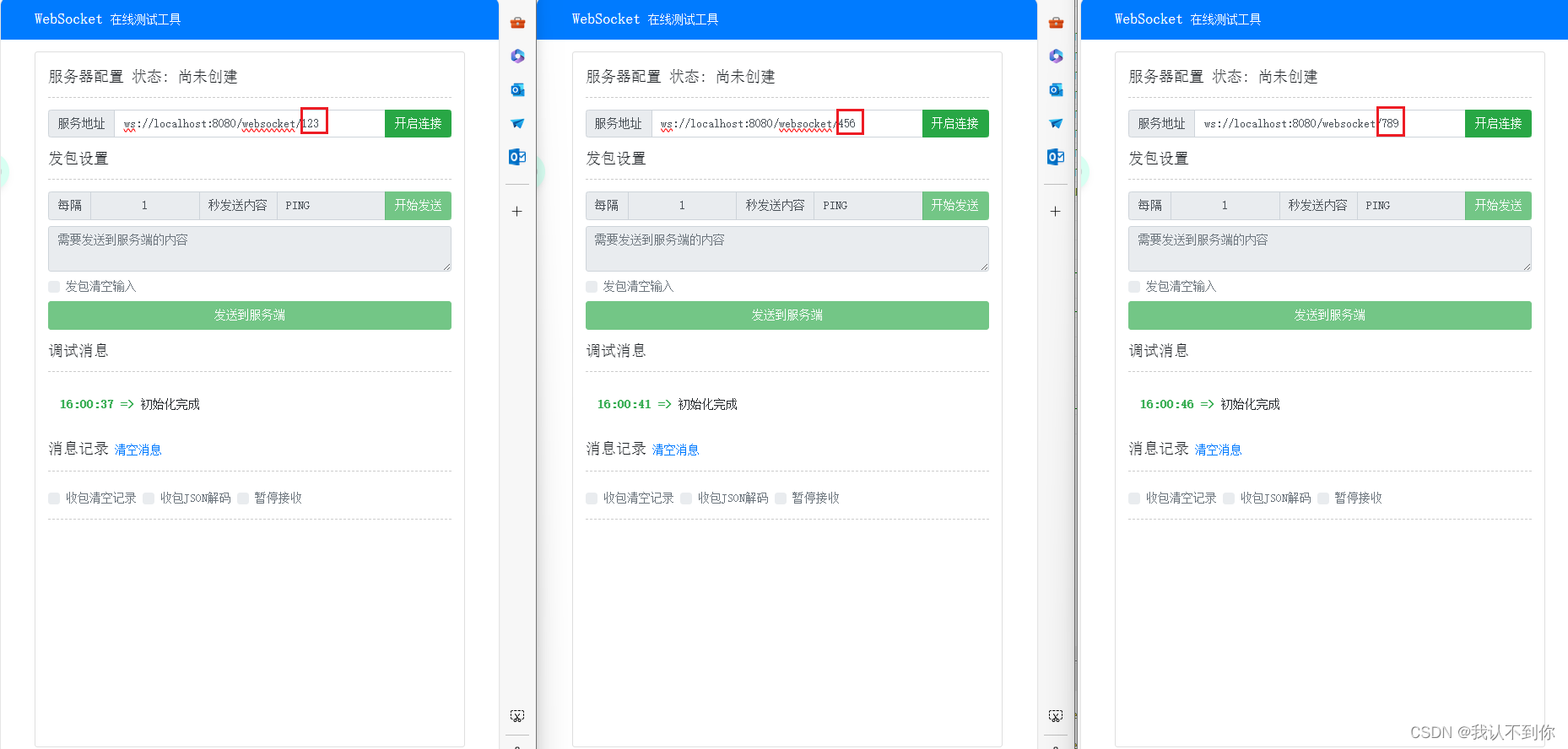Click 清空消息 link in the 123 window
Screen dimensions: 1568x749
(x=138, y=450)
